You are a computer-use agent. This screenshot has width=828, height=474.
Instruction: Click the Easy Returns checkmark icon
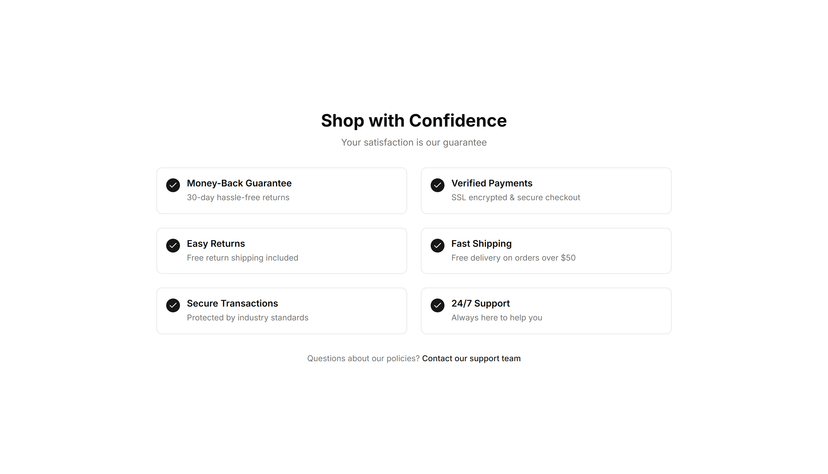click(x=173, y=245)
